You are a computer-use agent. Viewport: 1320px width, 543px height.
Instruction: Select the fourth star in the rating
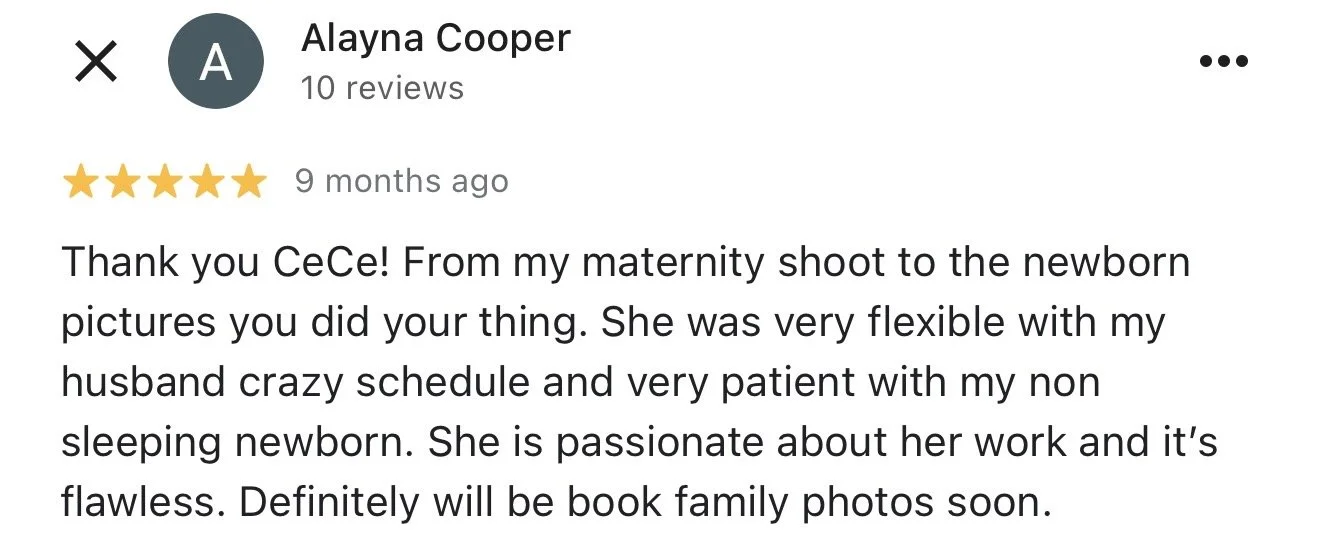pyautogui.click(x=206, y=182)
